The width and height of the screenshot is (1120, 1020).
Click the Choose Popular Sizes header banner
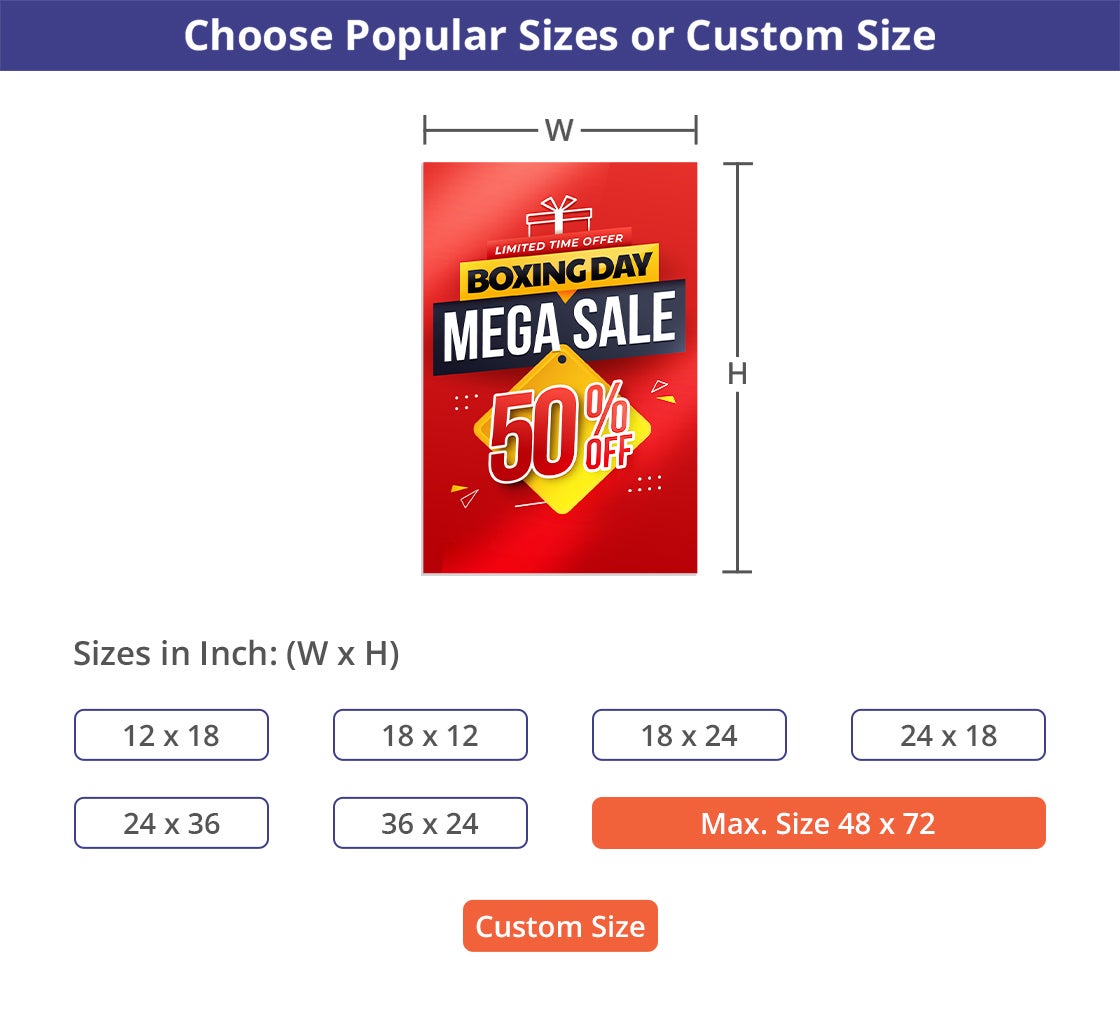(x=560, y=36)
